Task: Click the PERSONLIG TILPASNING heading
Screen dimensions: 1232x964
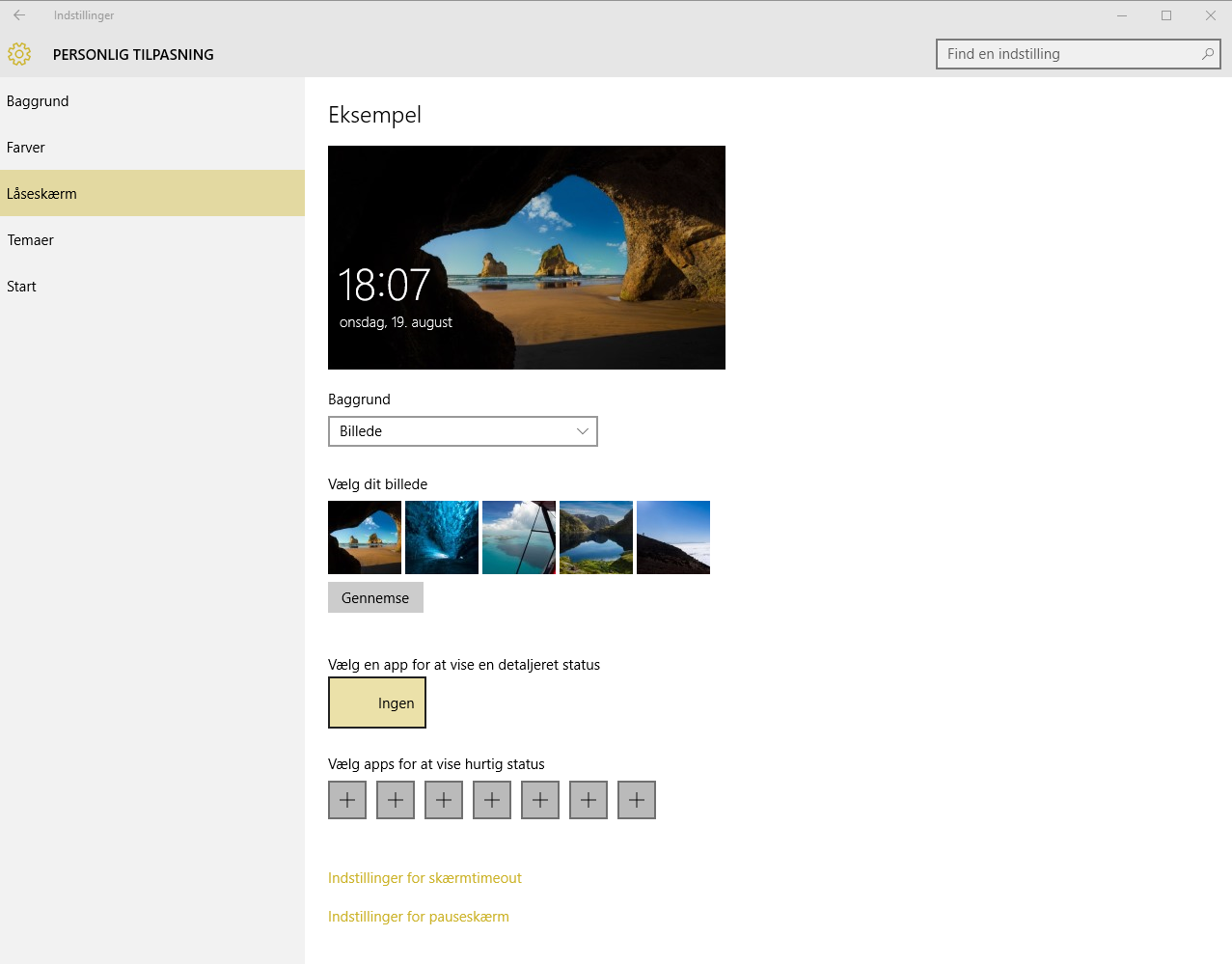Action: [x=133, y=55]
